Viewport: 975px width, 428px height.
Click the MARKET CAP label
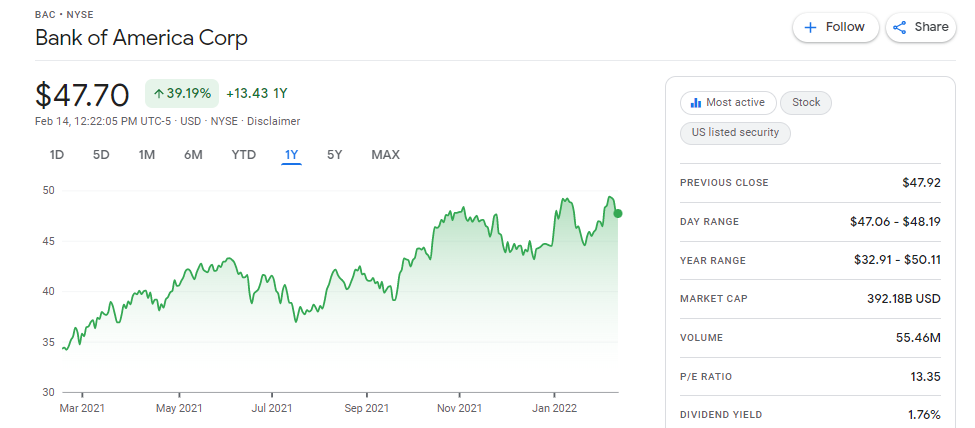[x=714, y=299]
